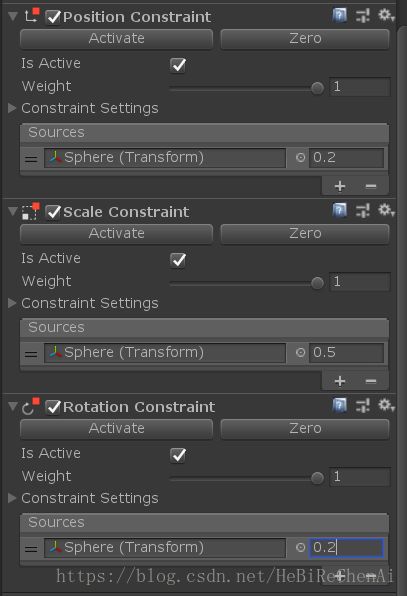This screenshot has height=596, width=407.
Task: Click Zero button in Rotation Constraint
Action: (x=305, y=429)
